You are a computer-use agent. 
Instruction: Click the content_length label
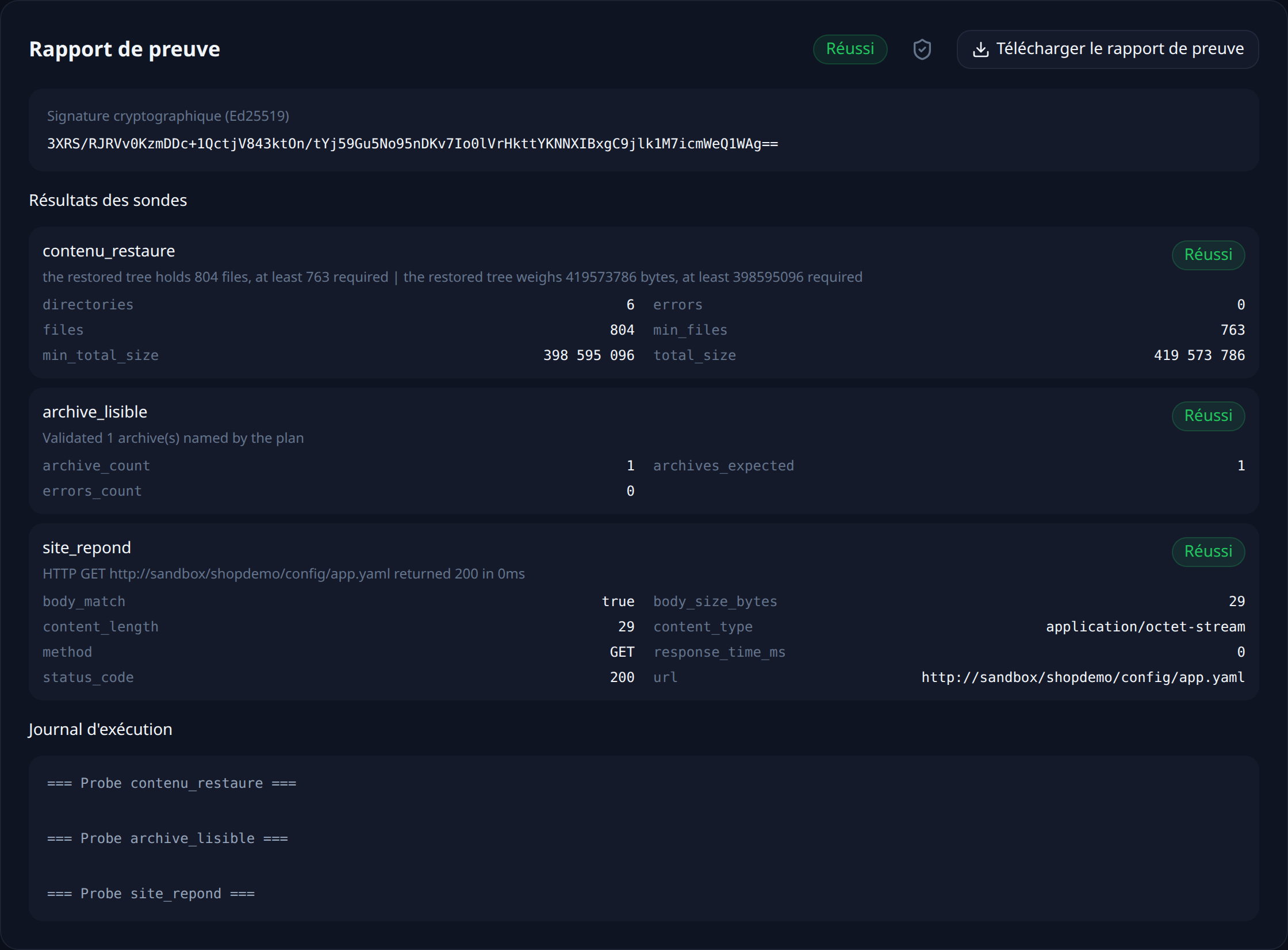101,627
